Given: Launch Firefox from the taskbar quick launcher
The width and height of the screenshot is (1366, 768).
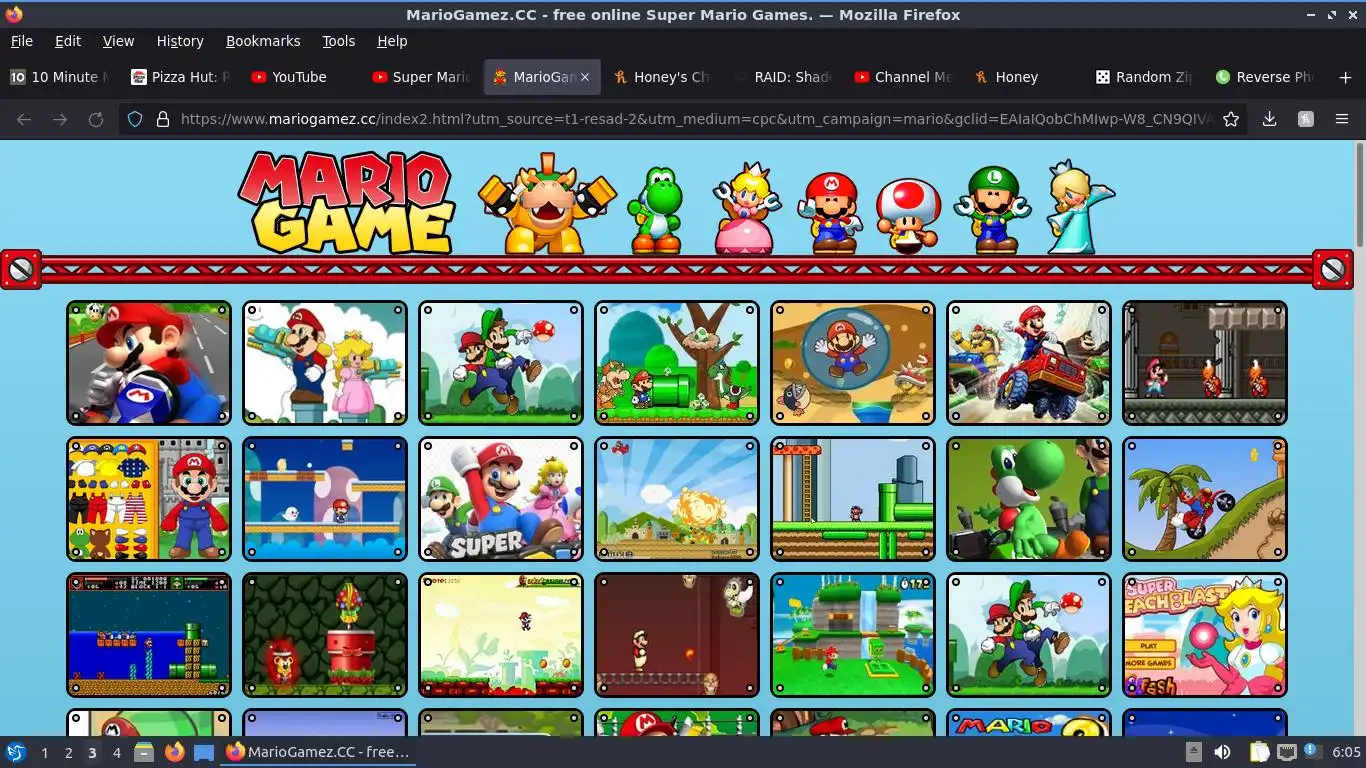Looking at the screenshot, I should coord(175,752).
